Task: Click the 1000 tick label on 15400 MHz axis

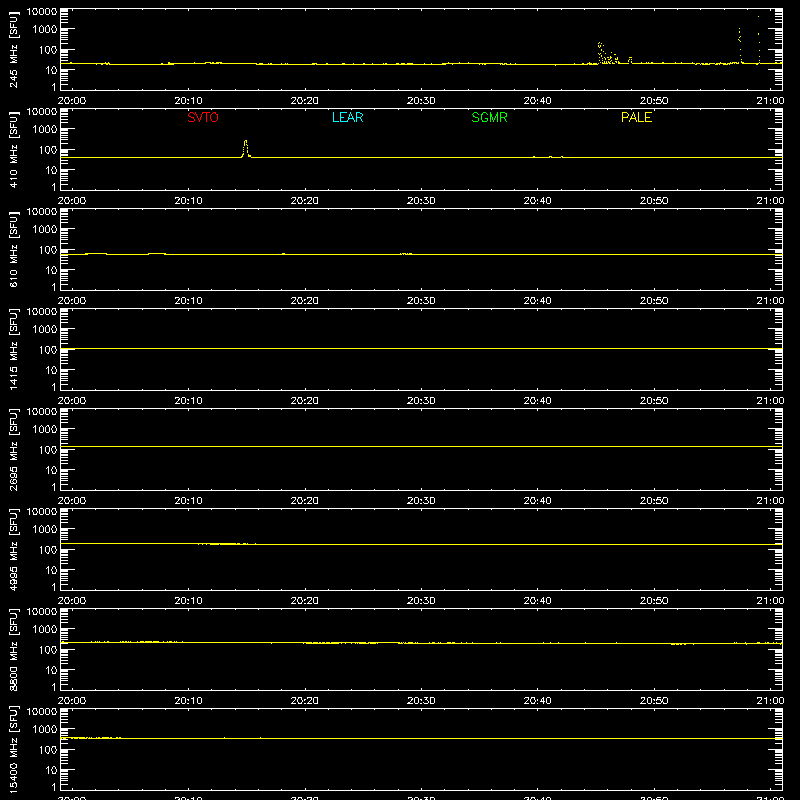Action: click(45, 730)
